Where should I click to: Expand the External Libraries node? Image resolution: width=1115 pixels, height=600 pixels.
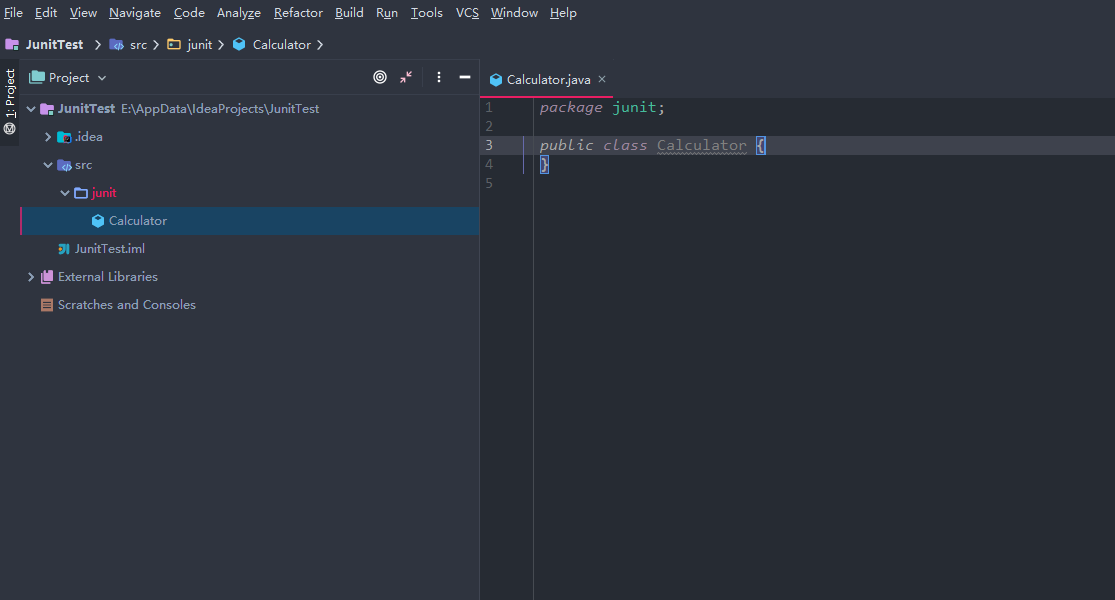tap(31, 277)
